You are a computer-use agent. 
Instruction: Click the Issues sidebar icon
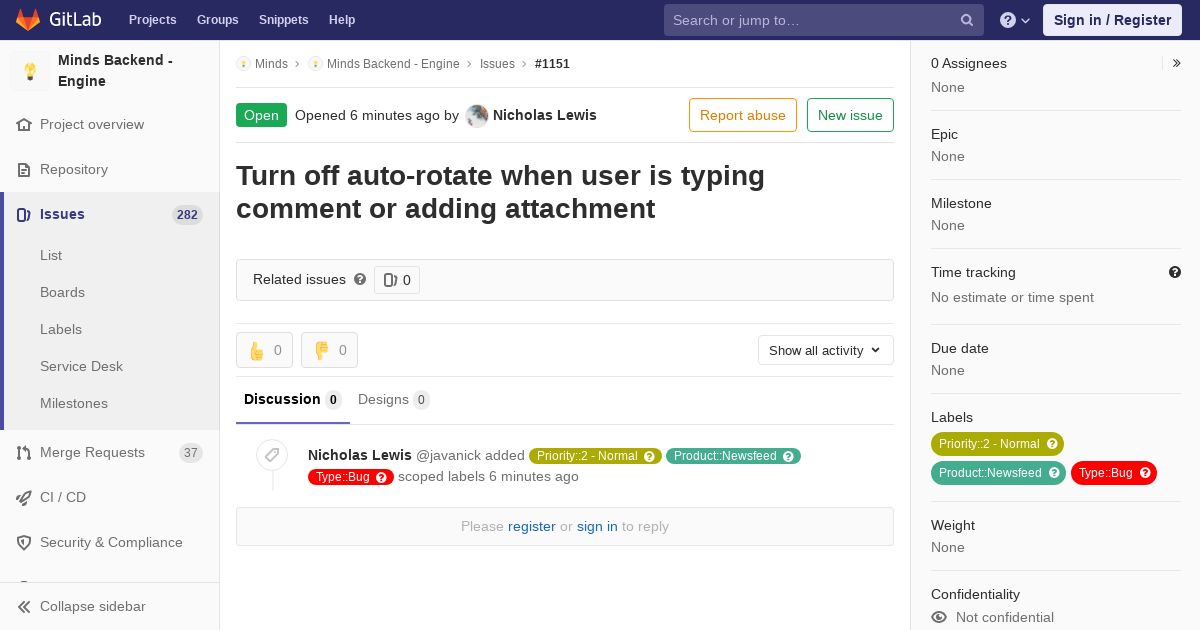(24, 215)
